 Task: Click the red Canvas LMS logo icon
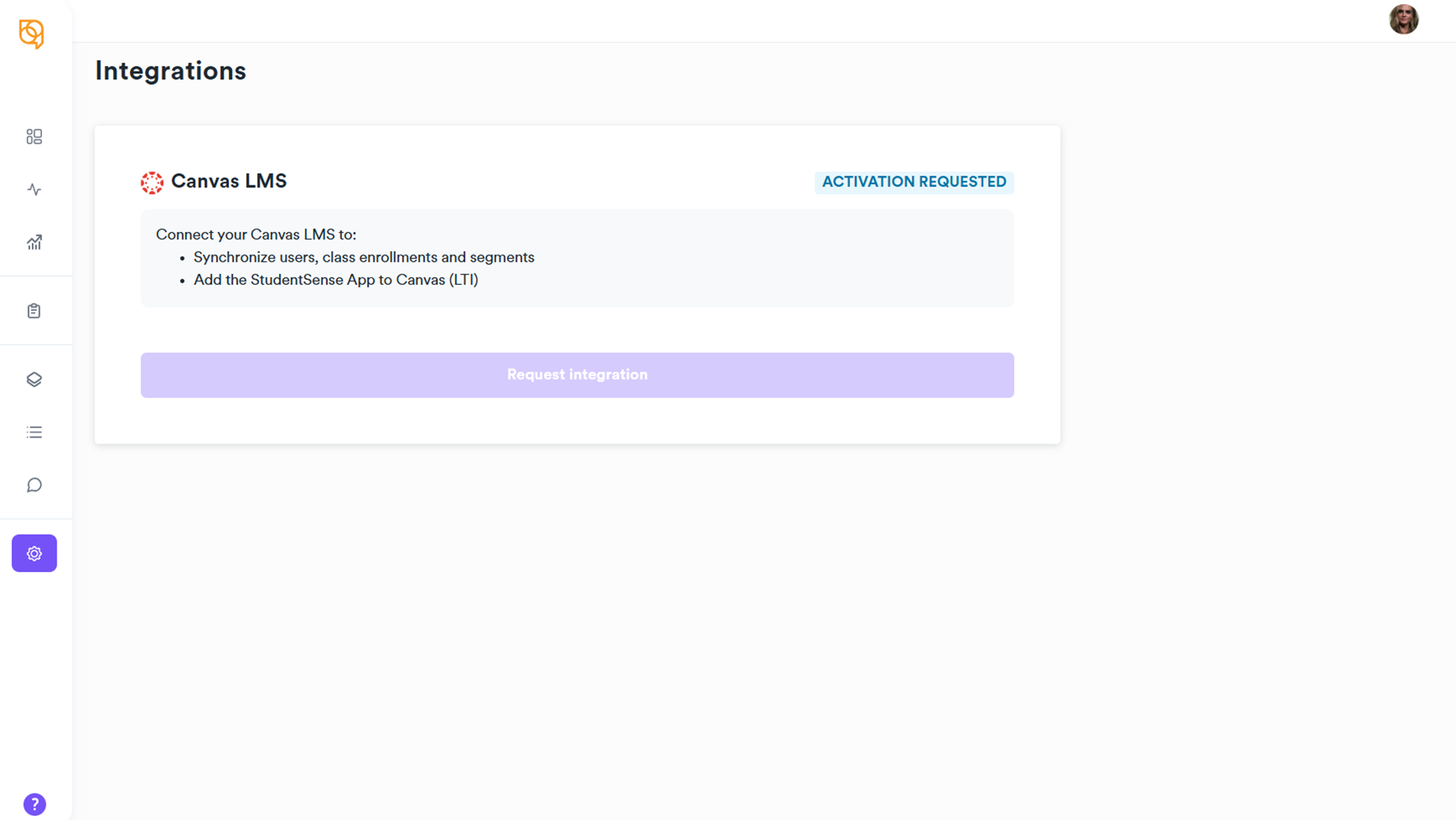tap(152, 182)
